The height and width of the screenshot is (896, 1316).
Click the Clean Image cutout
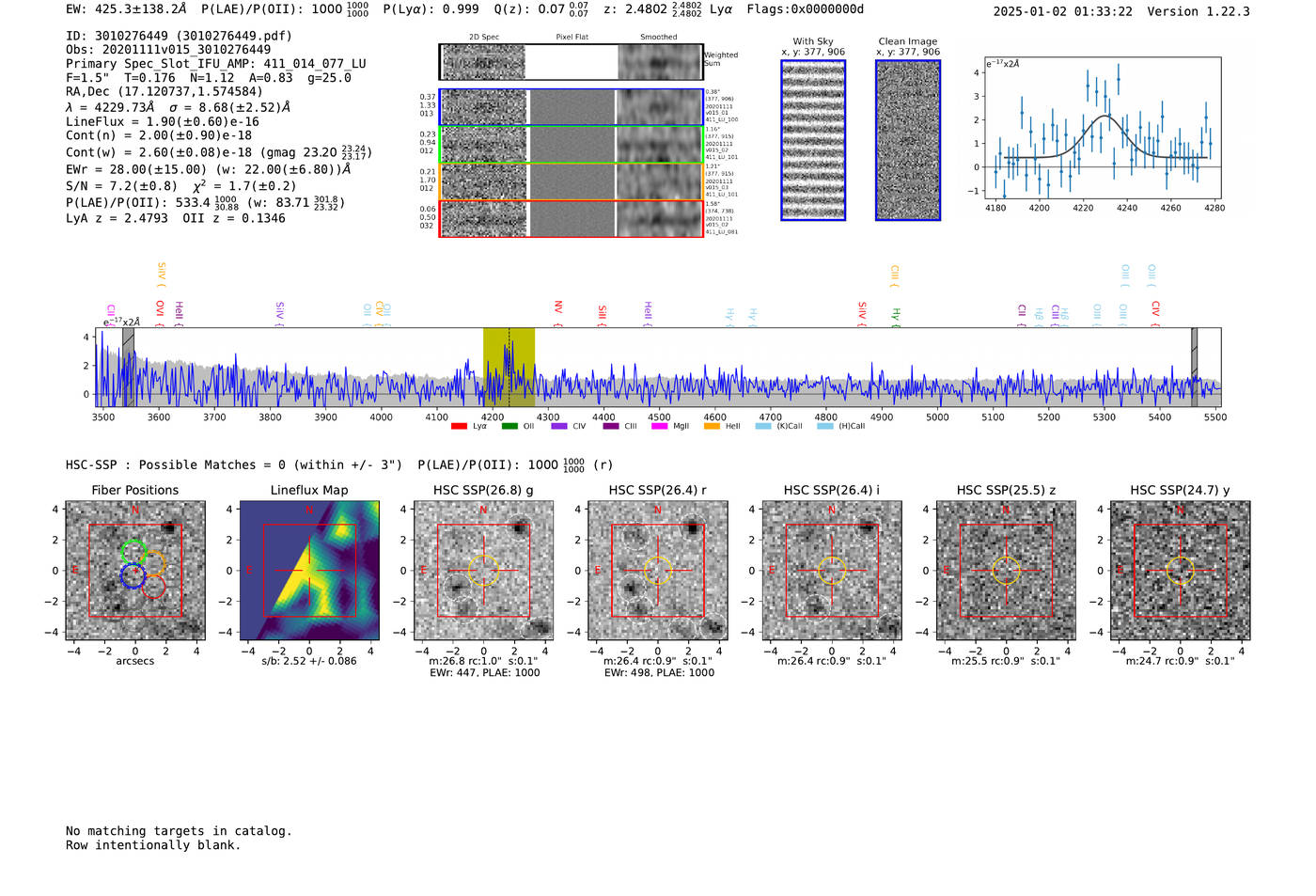click(908, 140)
